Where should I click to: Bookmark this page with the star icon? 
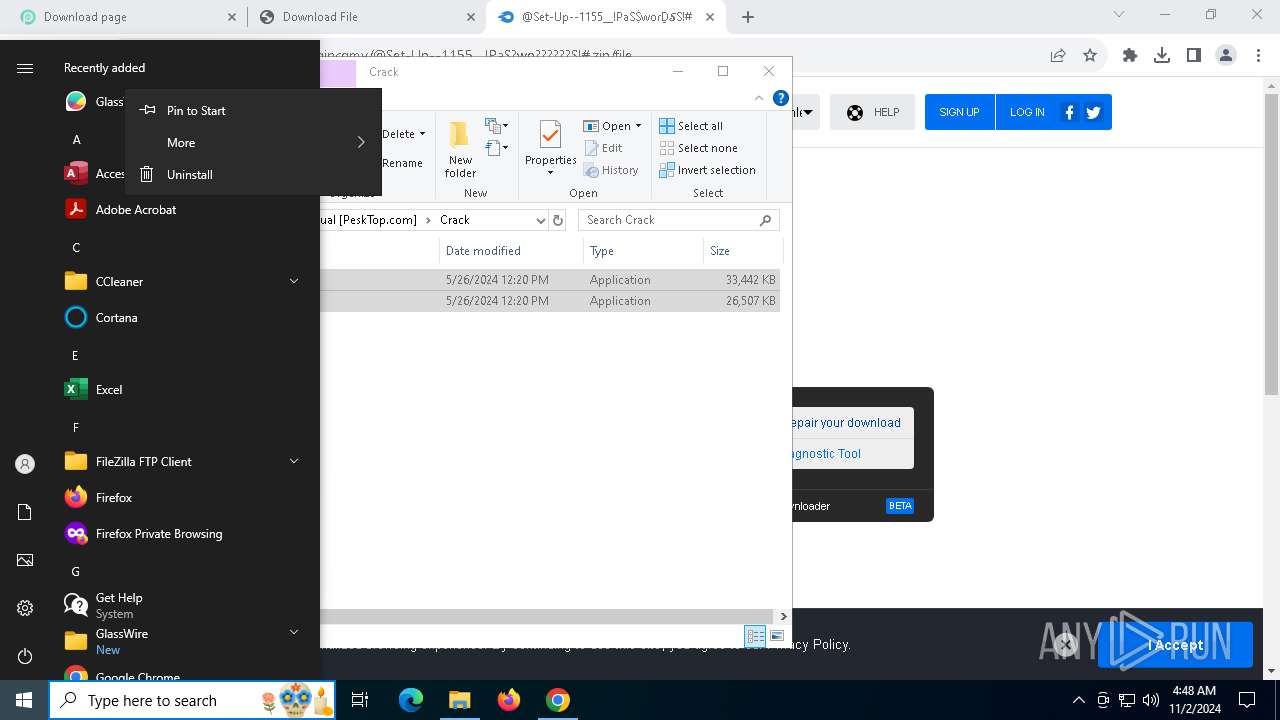[x=1090, y=55]
